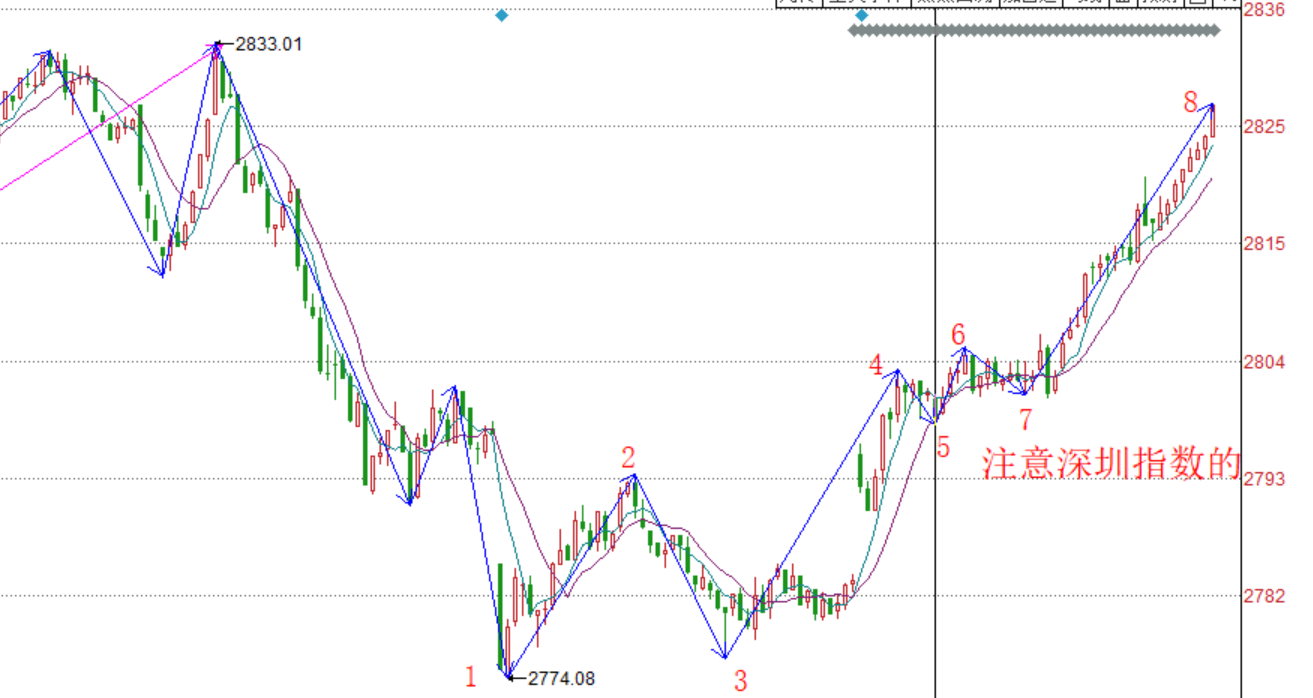Click the 2804 price axis label
Screen dimensions: 1313x698
[1263, 362]
